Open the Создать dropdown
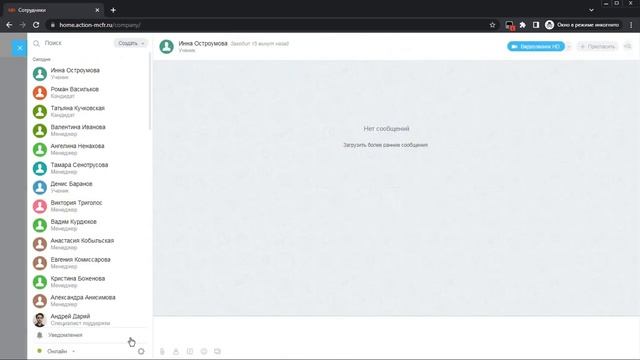 point(130,43)
